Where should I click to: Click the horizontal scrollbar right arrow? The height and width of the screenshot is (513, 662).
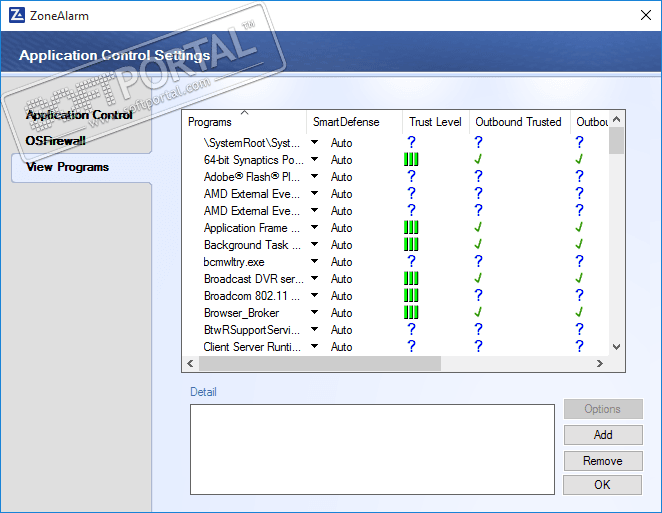click(600, 363)
